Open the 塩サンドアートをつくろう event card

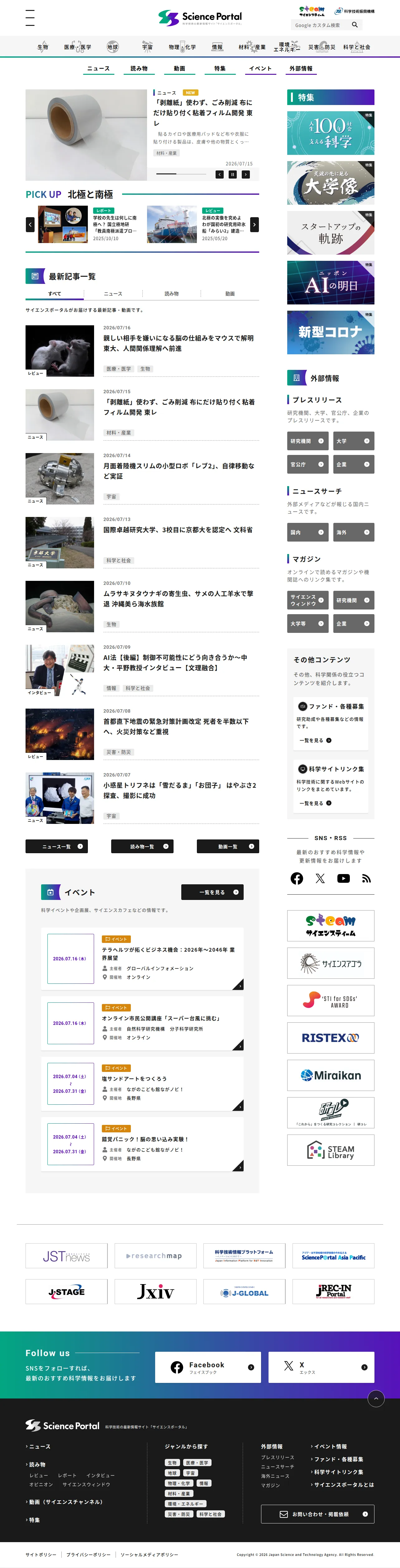[x=142, y=1084]
